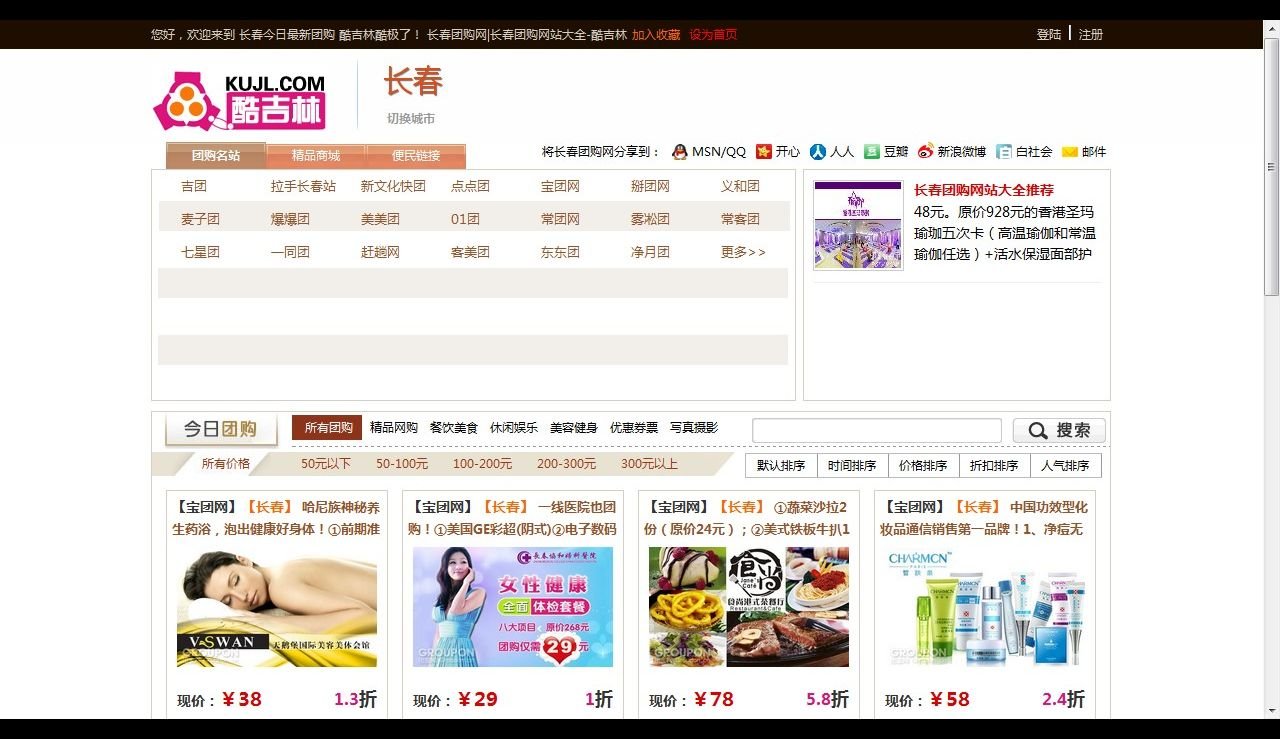This screenshot has height=739, width=1280.
Task: Click the 加入收藏 link
Action: (654, 33)
